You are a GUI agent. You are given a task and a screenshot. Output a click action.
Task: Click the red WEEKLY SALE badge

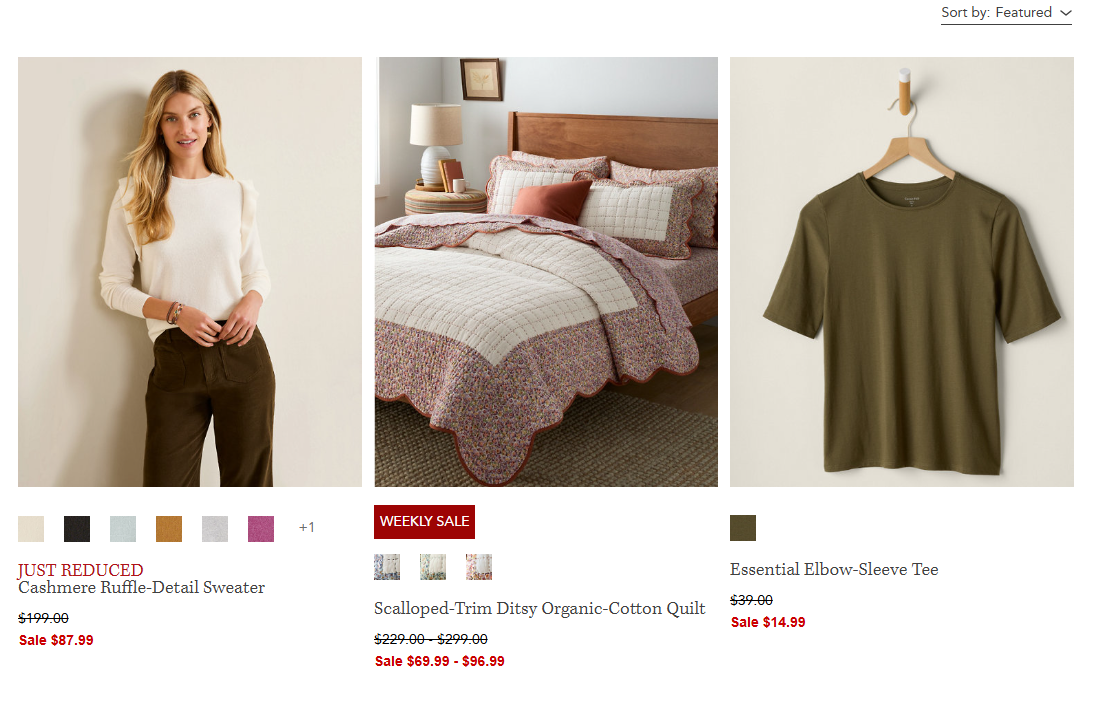click(x=424, y=522)
